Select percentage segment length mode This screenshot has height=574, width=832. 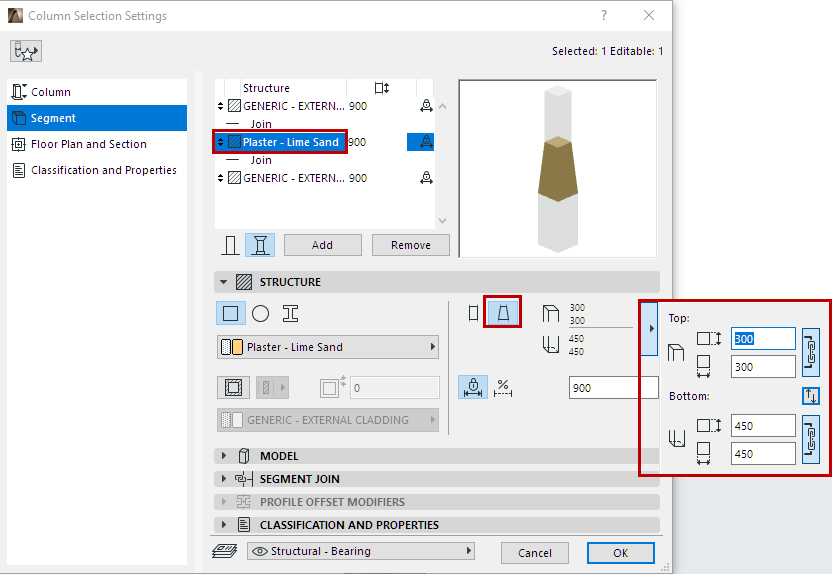503,388
